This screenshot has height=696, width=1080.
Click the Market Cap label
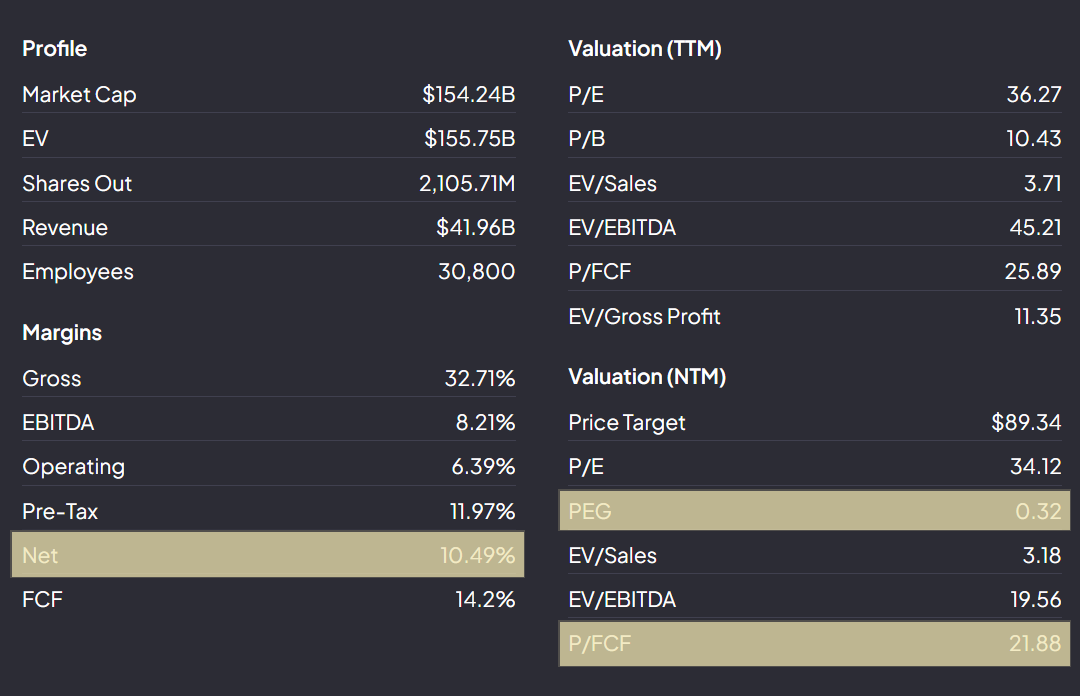coord(79,95)
